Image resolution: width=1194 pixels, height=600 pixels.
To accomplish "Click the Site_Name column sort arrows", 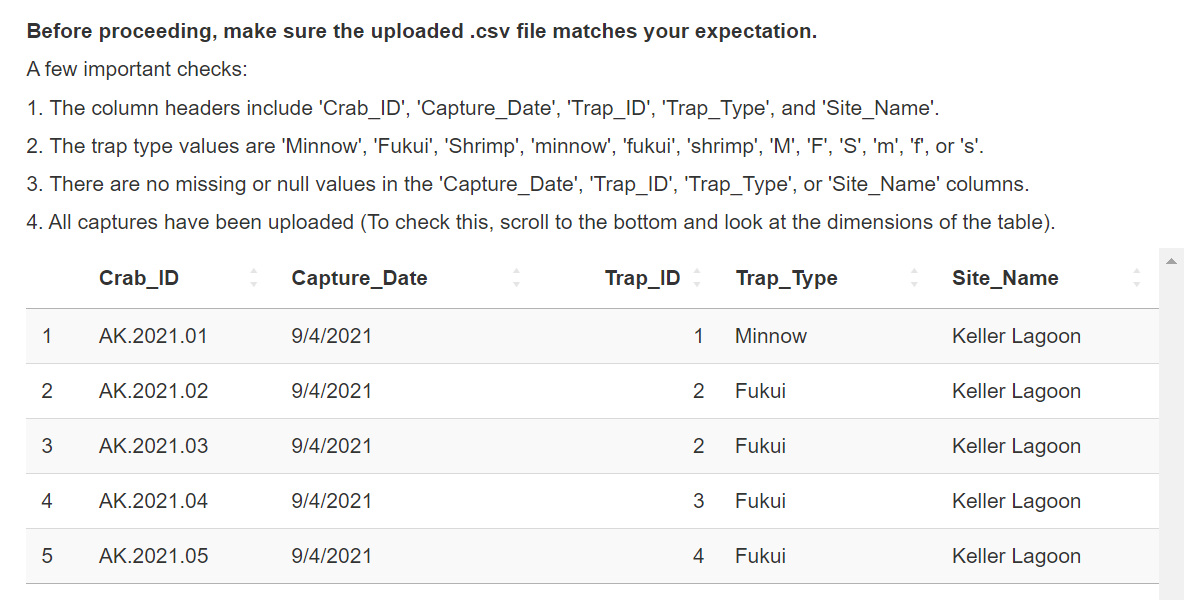I will 1137,278.
